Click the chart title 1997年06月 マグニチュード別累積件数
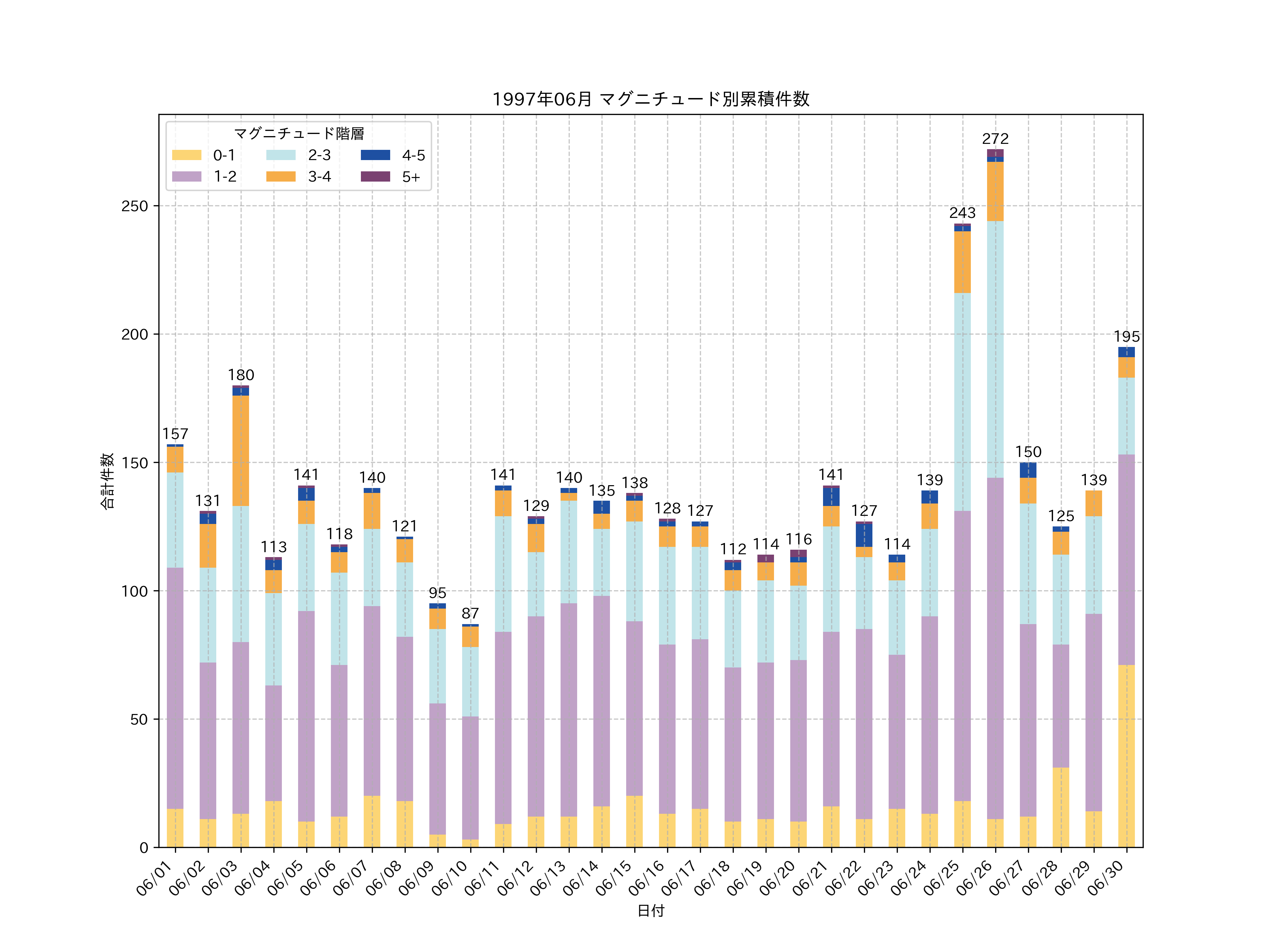 point(651,99)
